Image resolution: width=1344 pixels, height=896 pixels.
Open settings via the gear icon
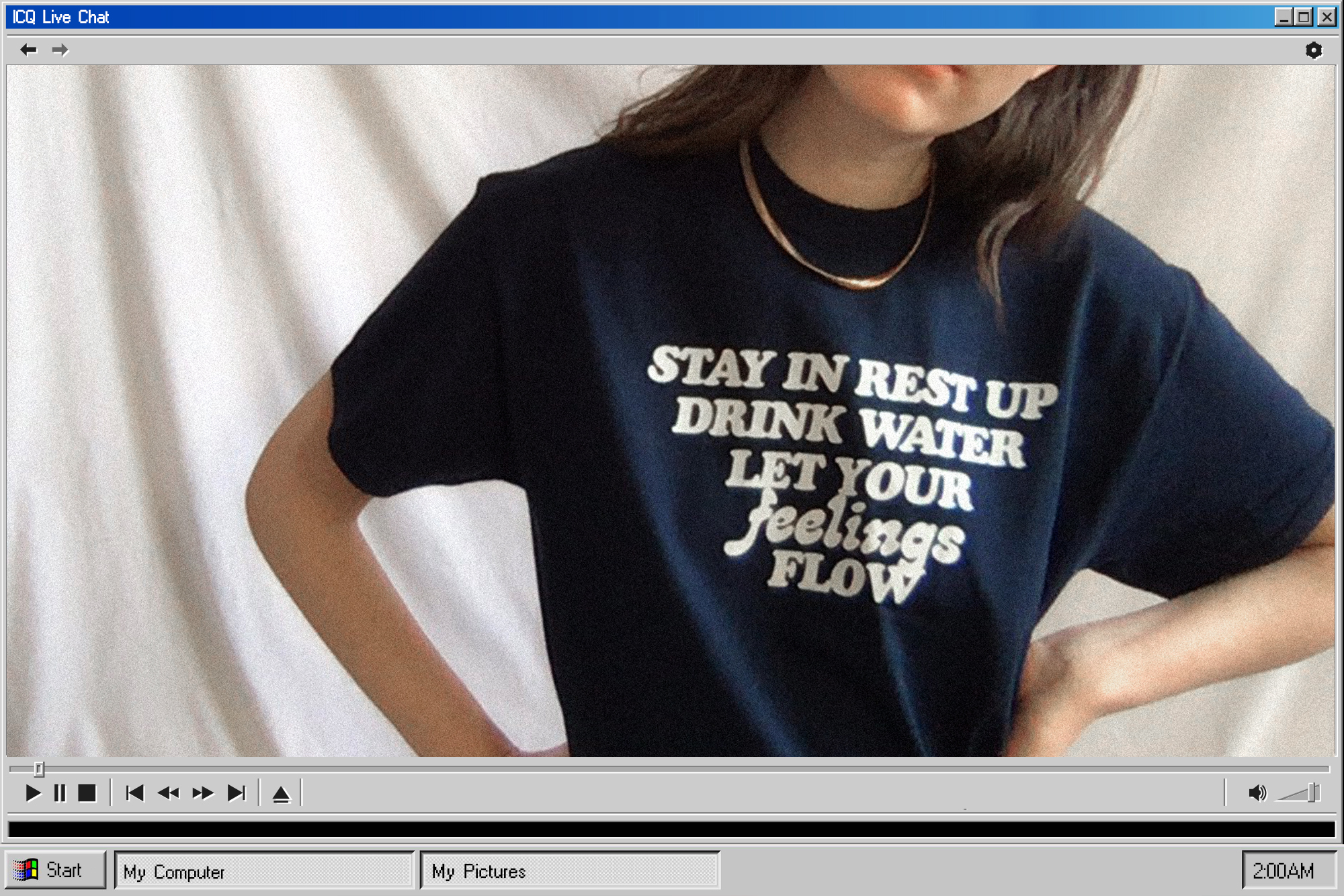[x=1313, y=50]
